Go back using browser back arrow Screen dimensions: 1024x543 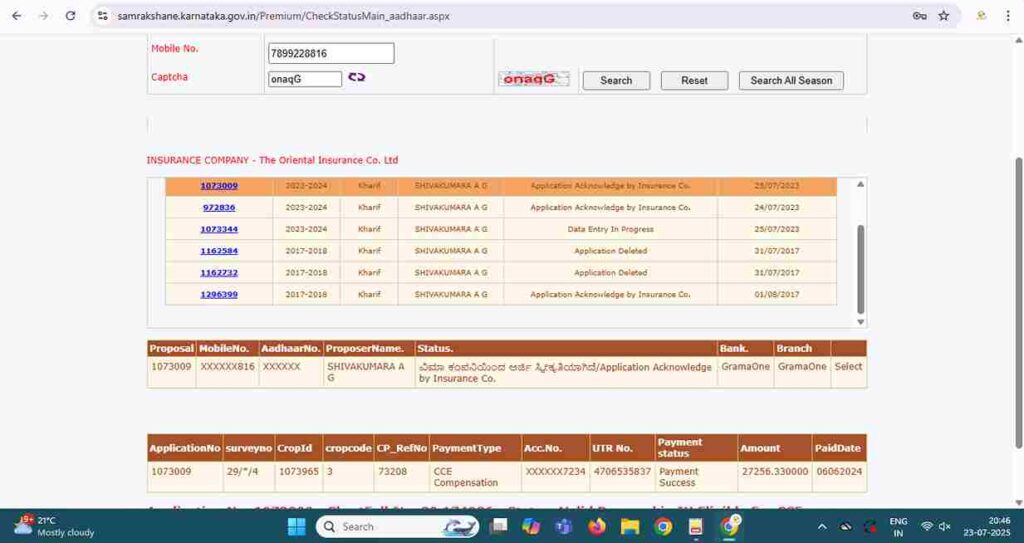[x=16, y=16]
